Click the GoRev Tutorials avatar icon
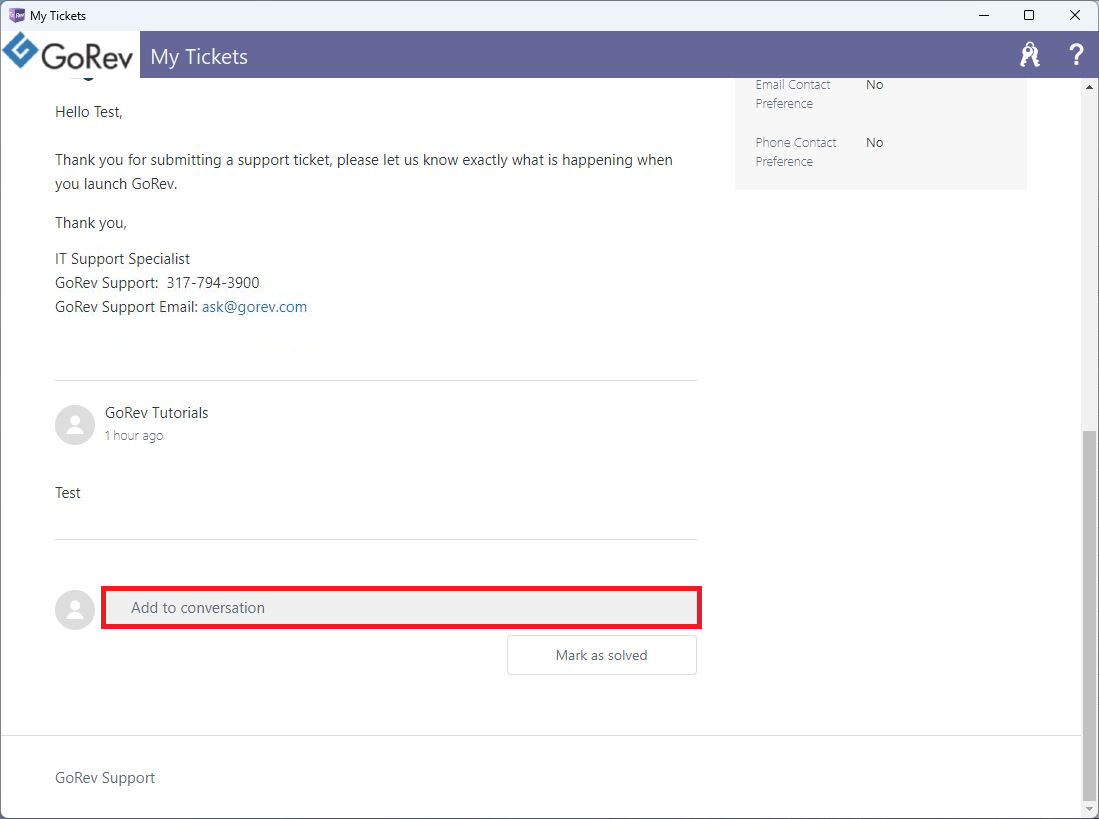The image size is (1099, 819). (x=75, y=425)
